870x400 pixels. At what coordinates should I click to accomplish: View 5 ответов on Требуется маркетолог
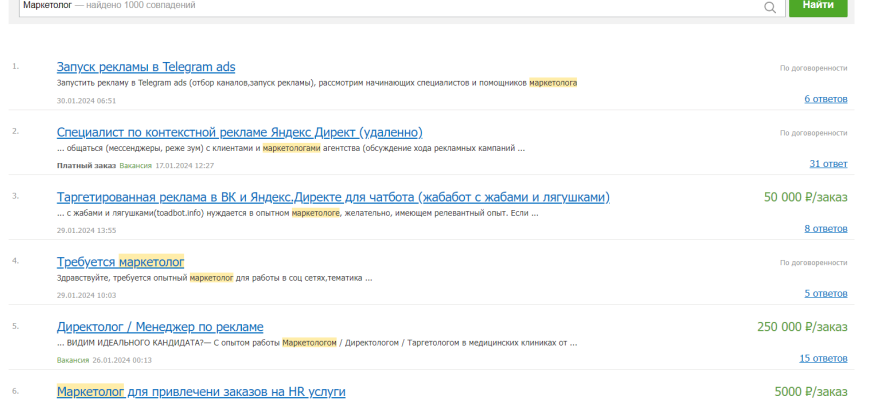coord(825,294)
